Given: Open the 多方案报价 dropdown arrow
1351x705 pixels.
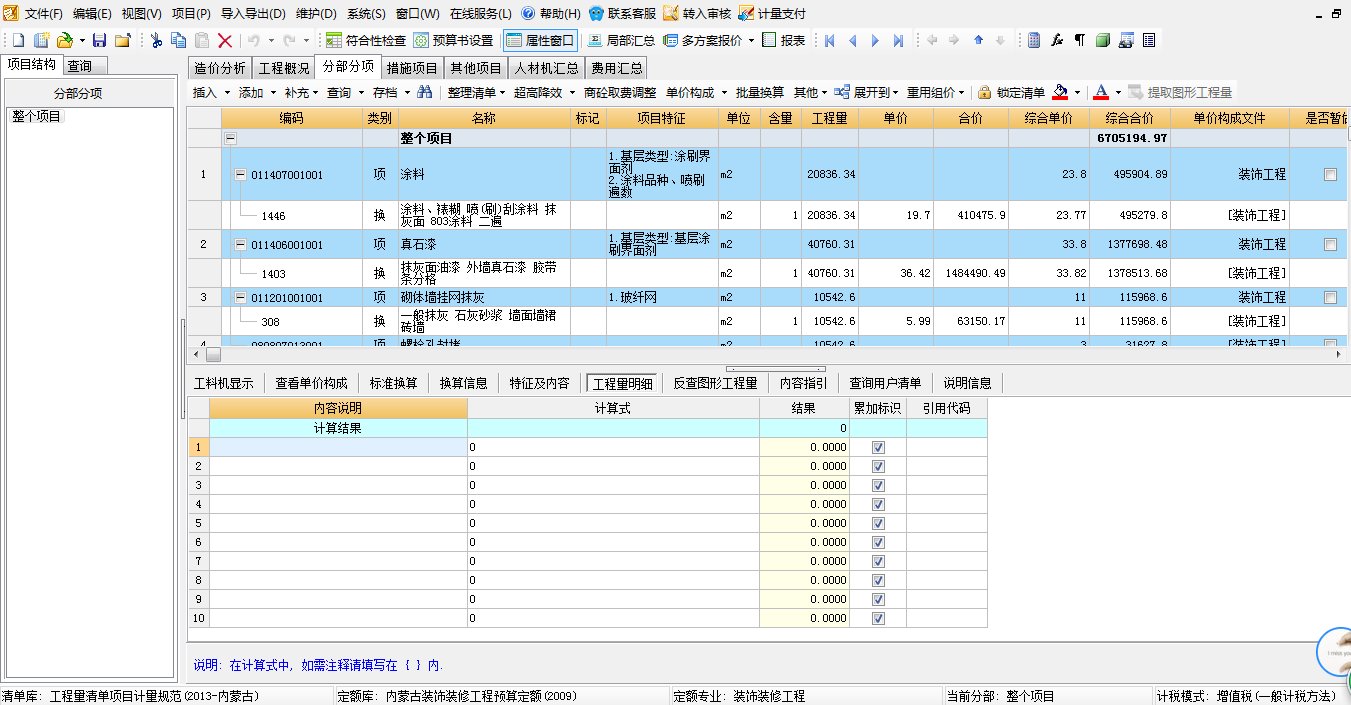Looking at the screenshot, I should click(751, 40).
